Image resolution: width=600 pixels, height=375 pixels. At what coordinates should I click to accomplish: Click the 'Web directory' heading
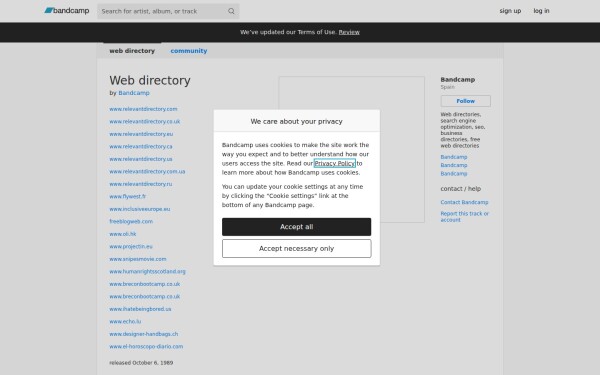[150, 80]
